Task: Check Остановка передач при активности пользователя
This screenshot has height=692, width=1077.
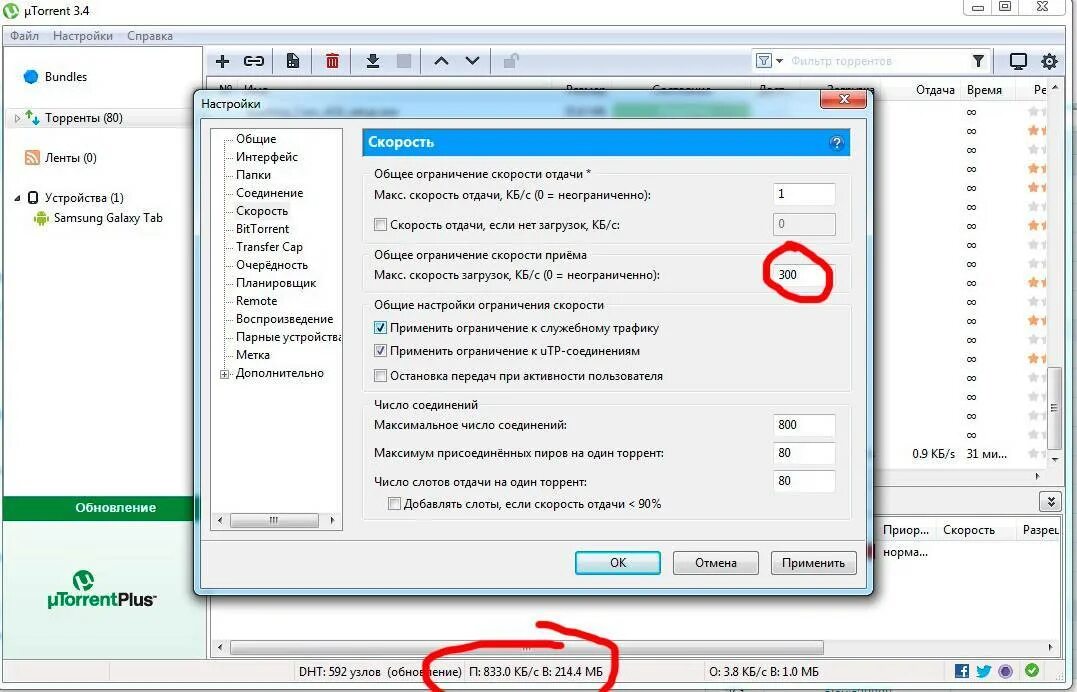Action: (x=380, y=375)
